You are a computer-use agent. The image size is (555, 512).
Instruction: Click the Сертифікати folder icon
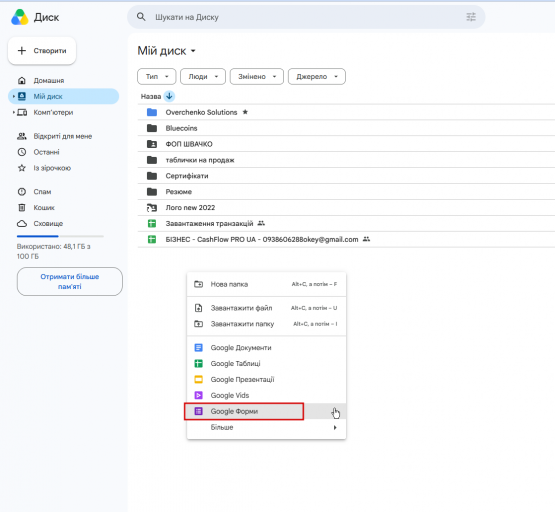coord(152,176)
